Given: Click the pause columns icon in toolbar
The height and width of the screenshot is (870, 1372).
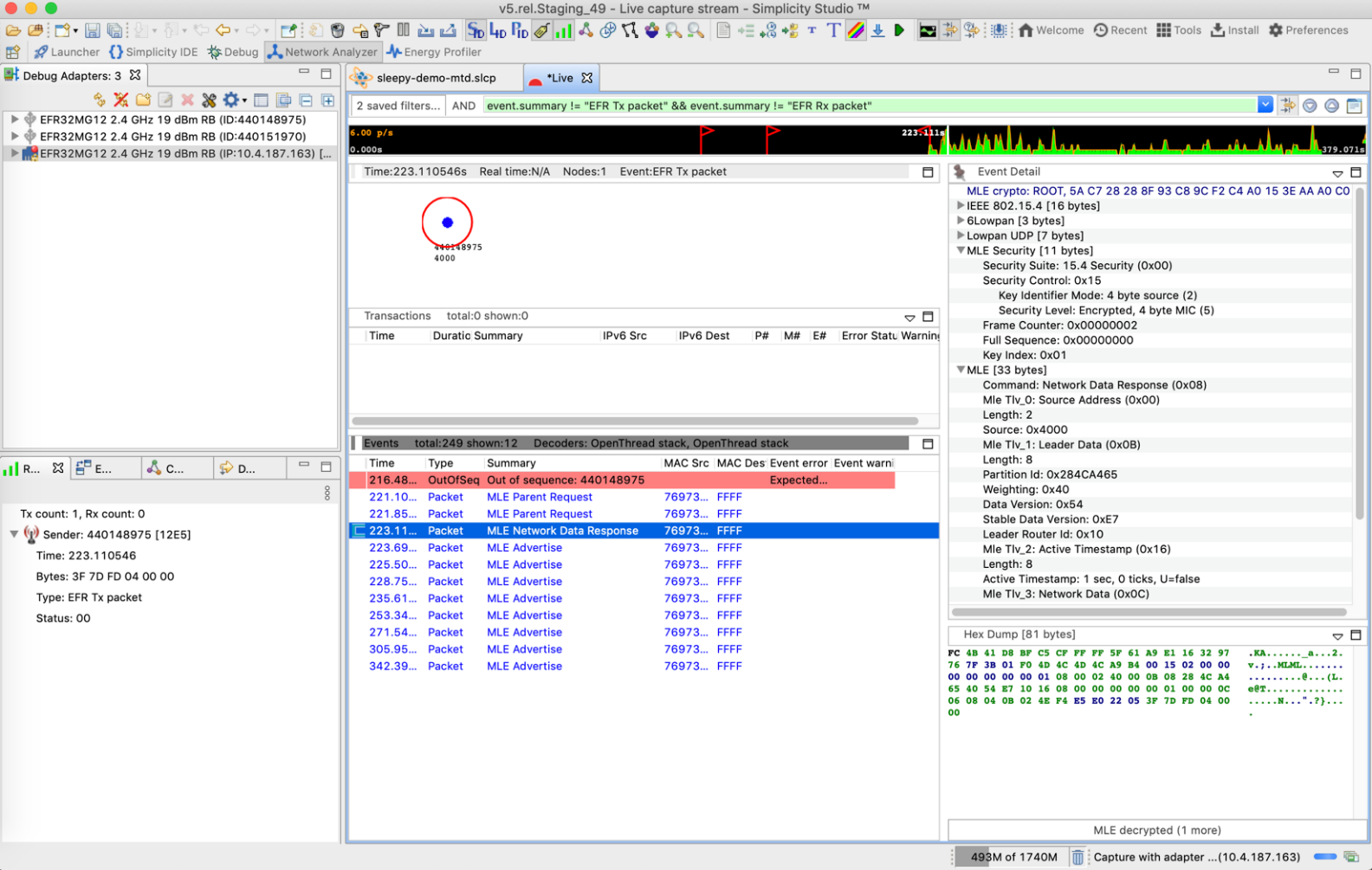Looking at the screenshot, I should pos(404,30).
